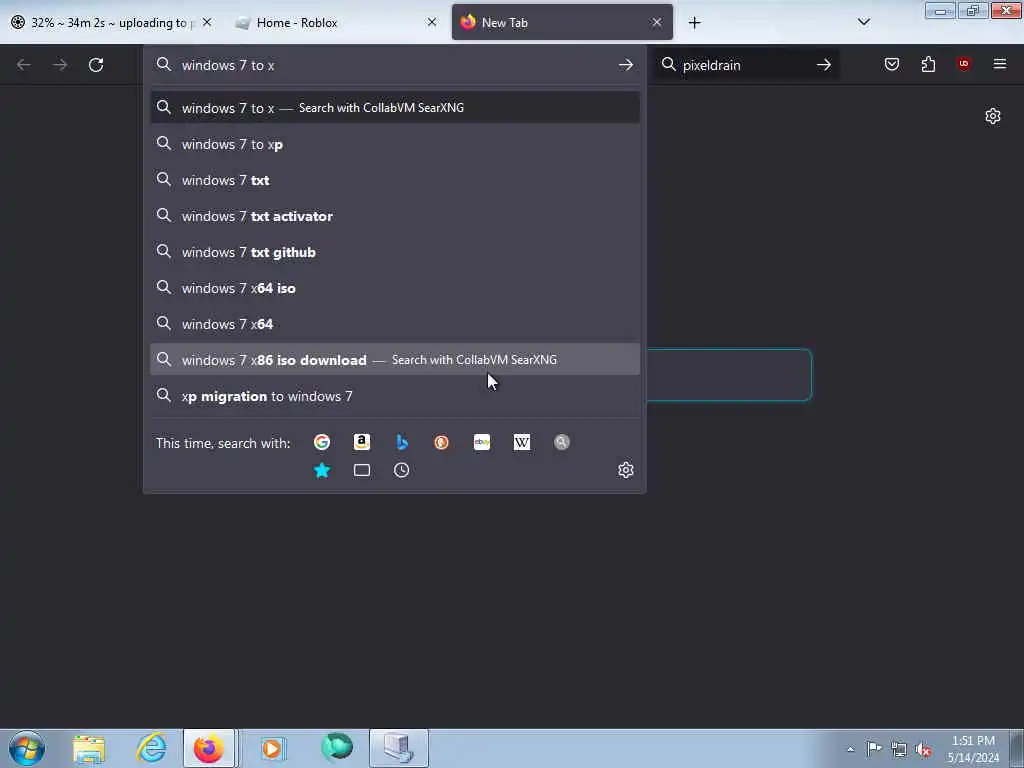This screenshot has height=768, width=1024.
Task: Click the pixeldrain search field
Action: coord(744,65)
